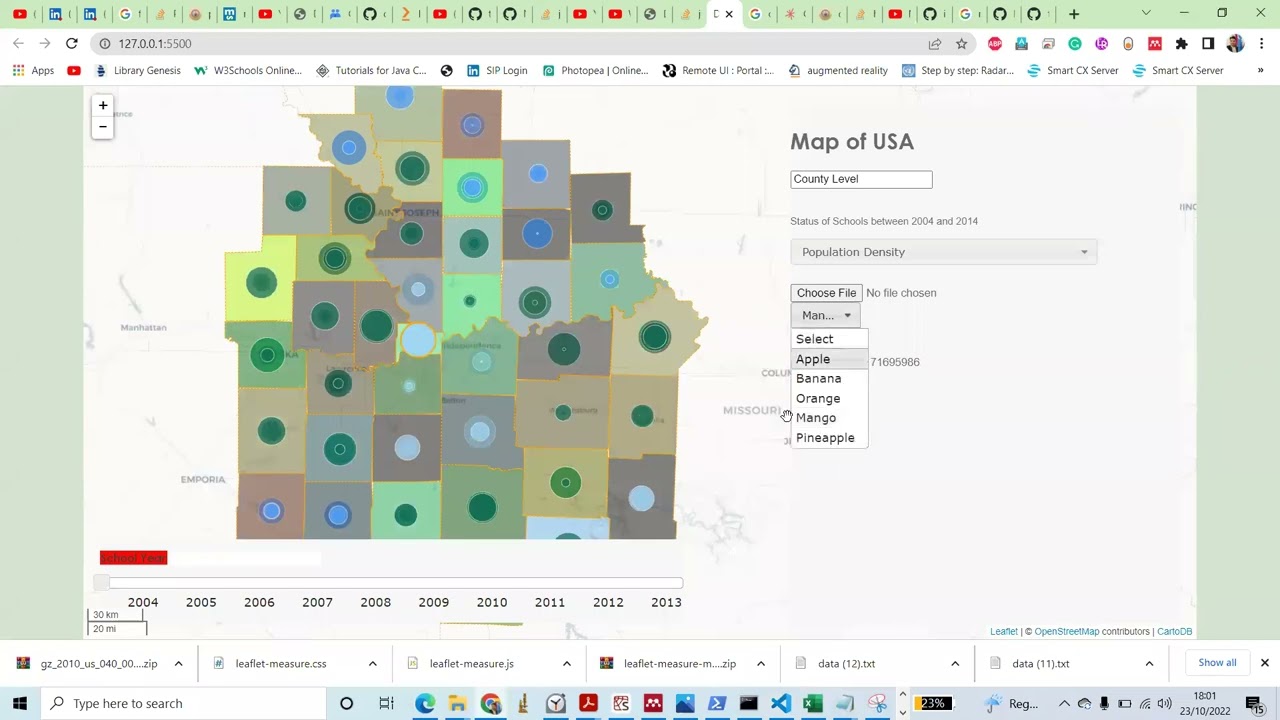Expand the Population Density dropdown
This screenshot has width=1280, height=720.
coord(943,252)
